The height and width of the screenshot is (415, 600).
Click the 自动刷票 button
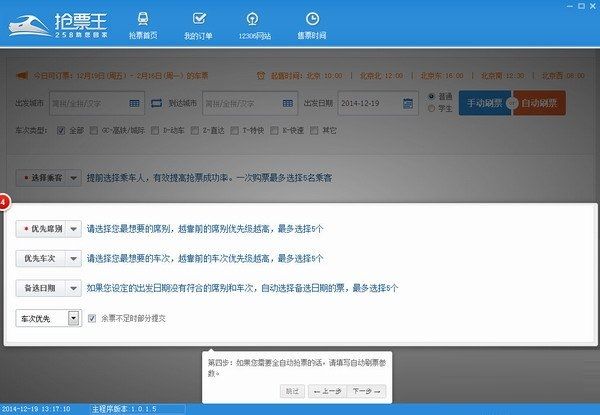(539, 103)
